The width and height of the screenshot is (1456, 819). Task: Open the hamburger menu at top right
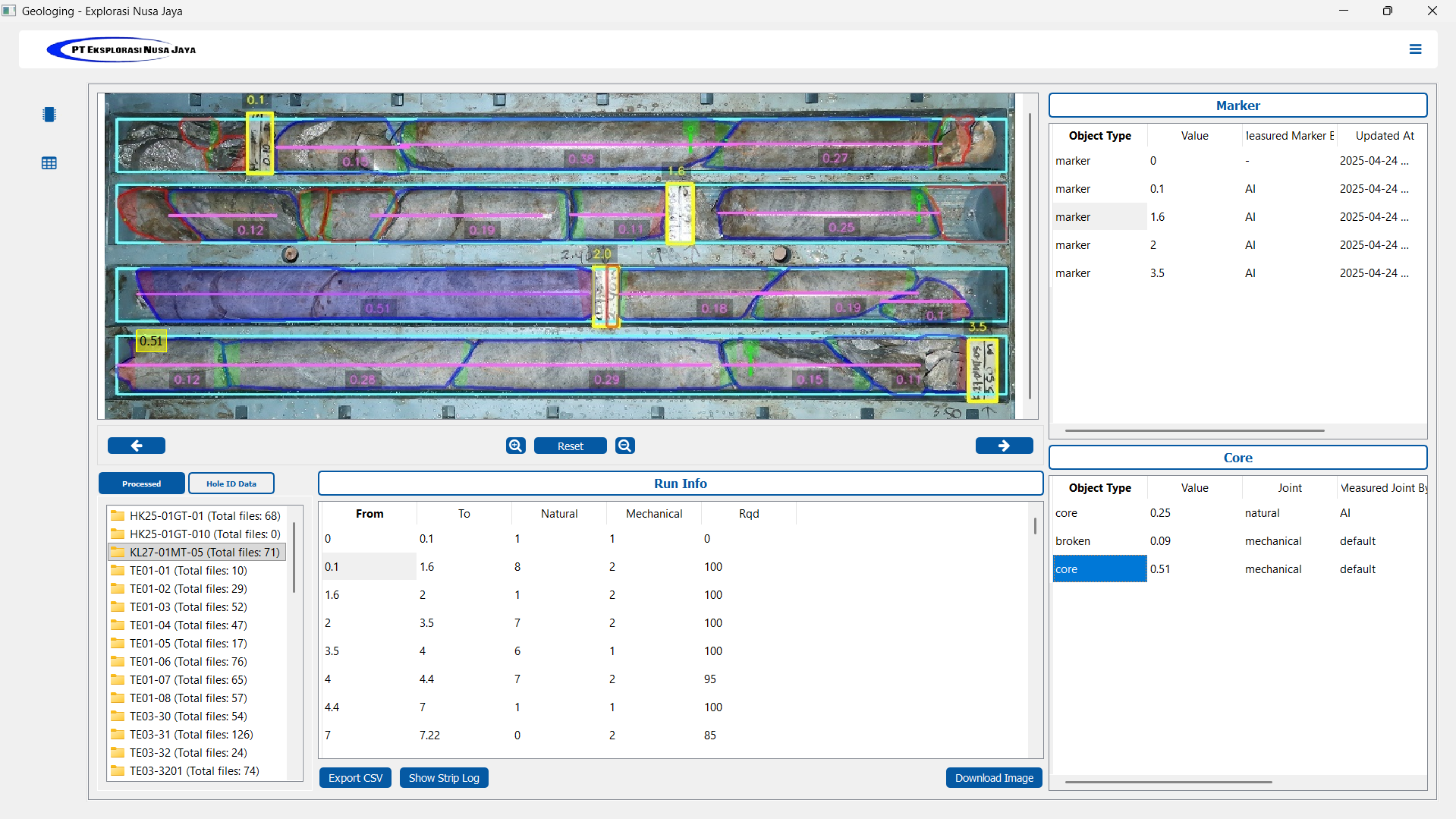[1415, 49]
